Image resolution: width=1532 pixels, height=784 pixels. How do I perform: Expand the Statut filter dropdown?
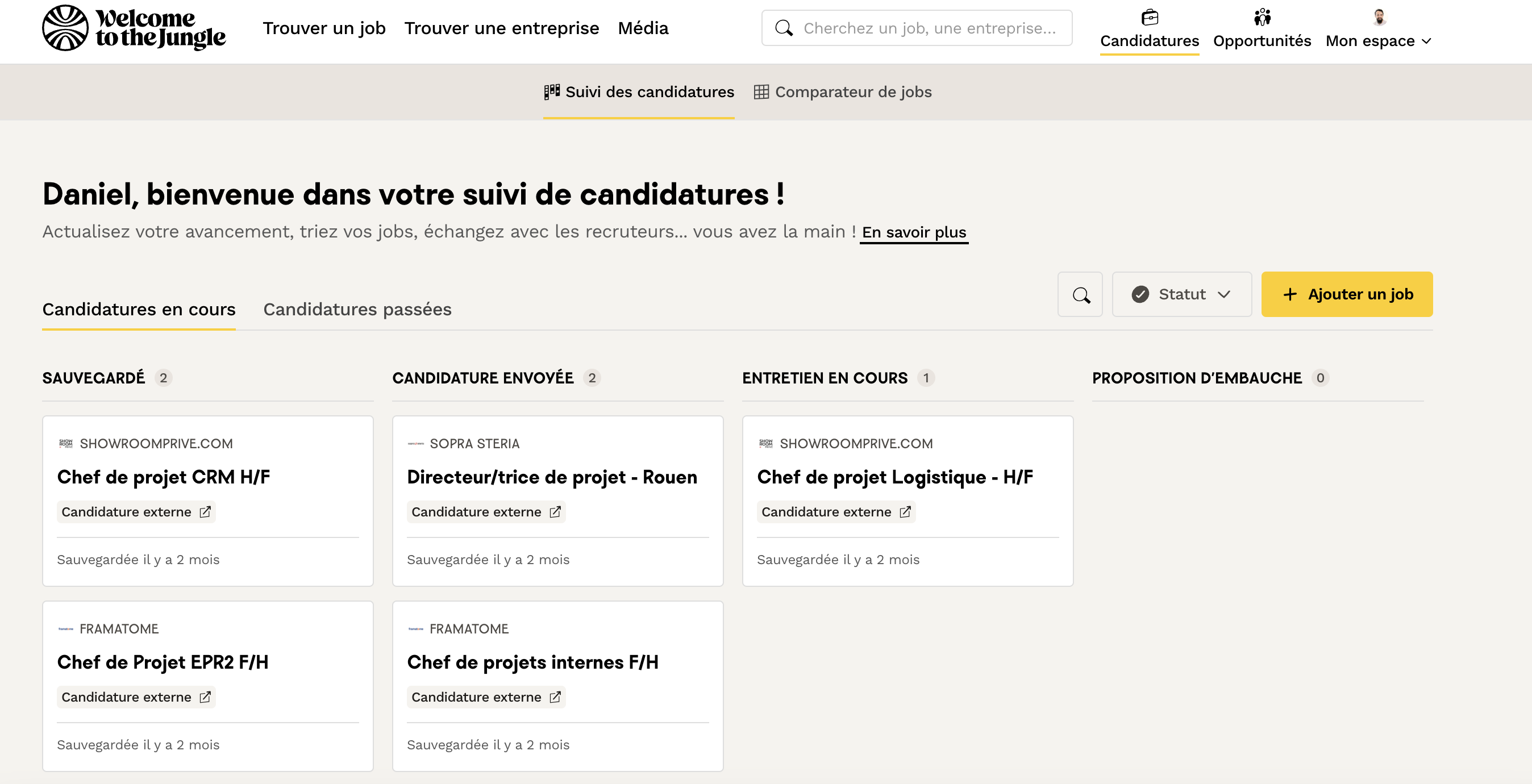click(x=1181, y=294)
